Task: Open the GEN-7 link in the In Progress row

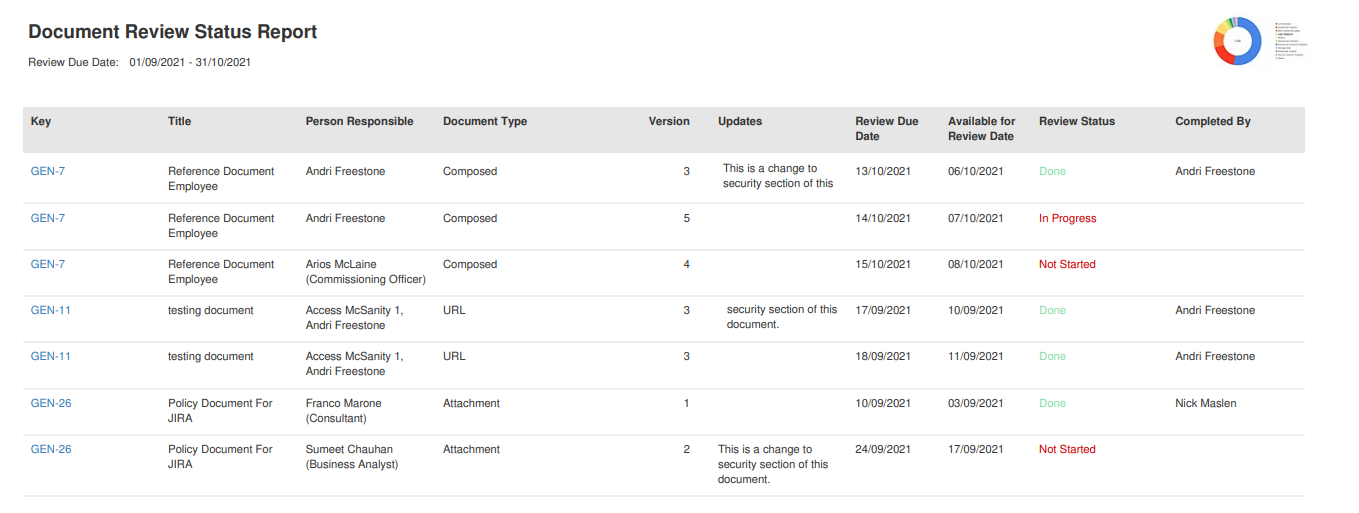Action: (x=48, y=218)
